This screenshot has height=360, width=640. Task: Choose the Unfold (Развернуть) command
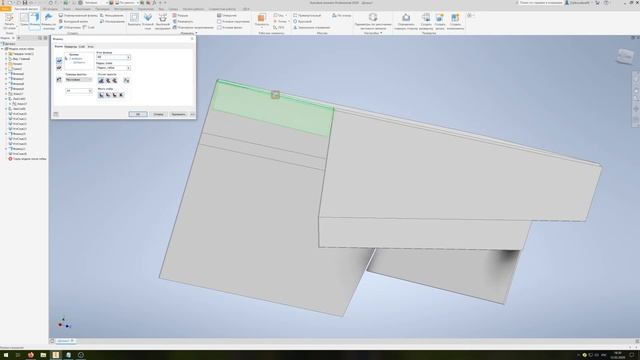pos(183,21)
